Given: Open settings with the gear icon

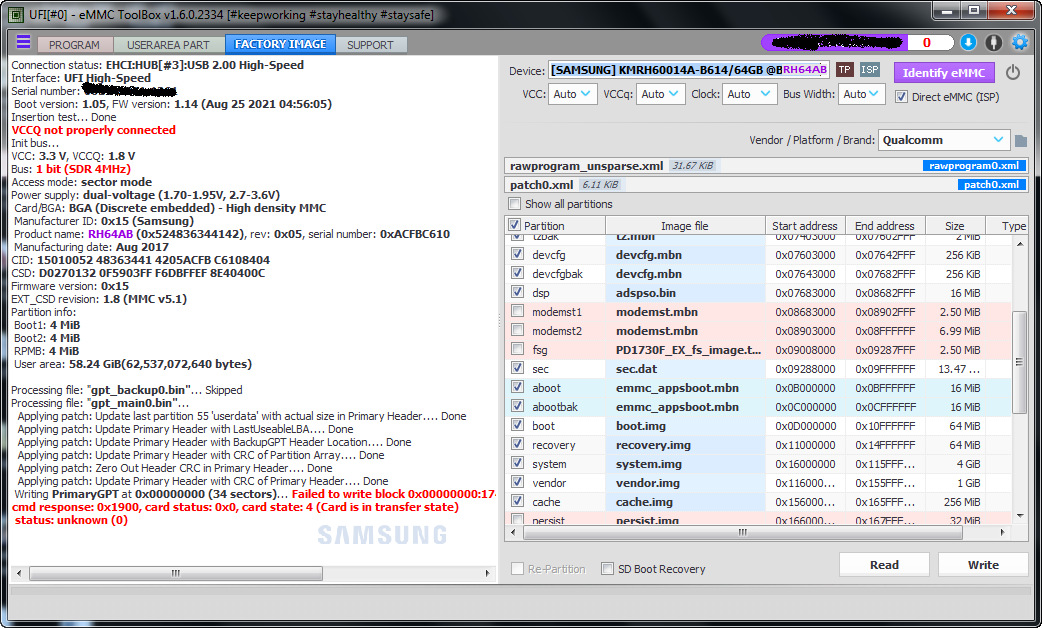Looking at the screenshot, I should point(1020,43).
